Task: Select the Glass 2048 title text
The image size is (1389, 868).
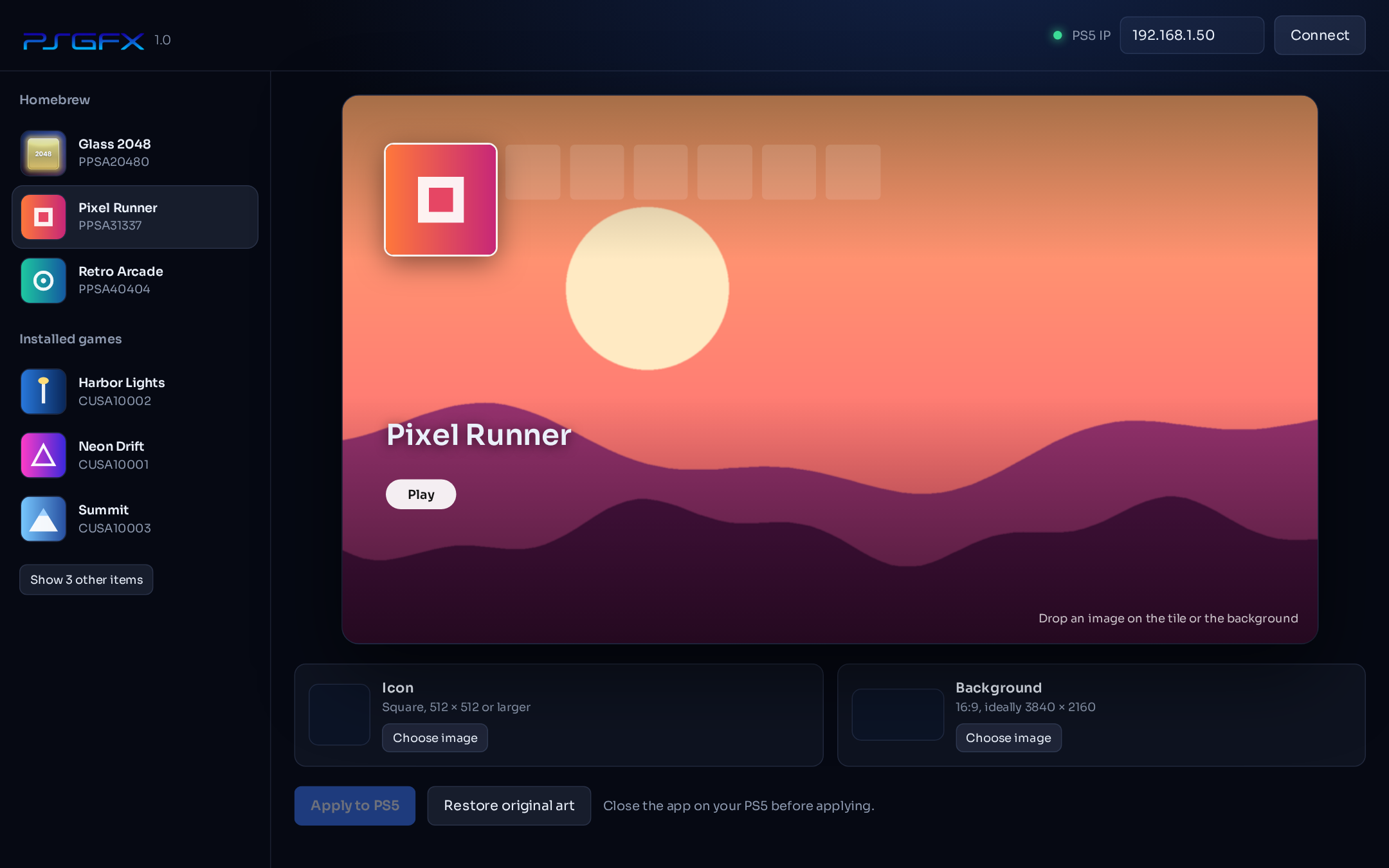Action: [114, 144]
